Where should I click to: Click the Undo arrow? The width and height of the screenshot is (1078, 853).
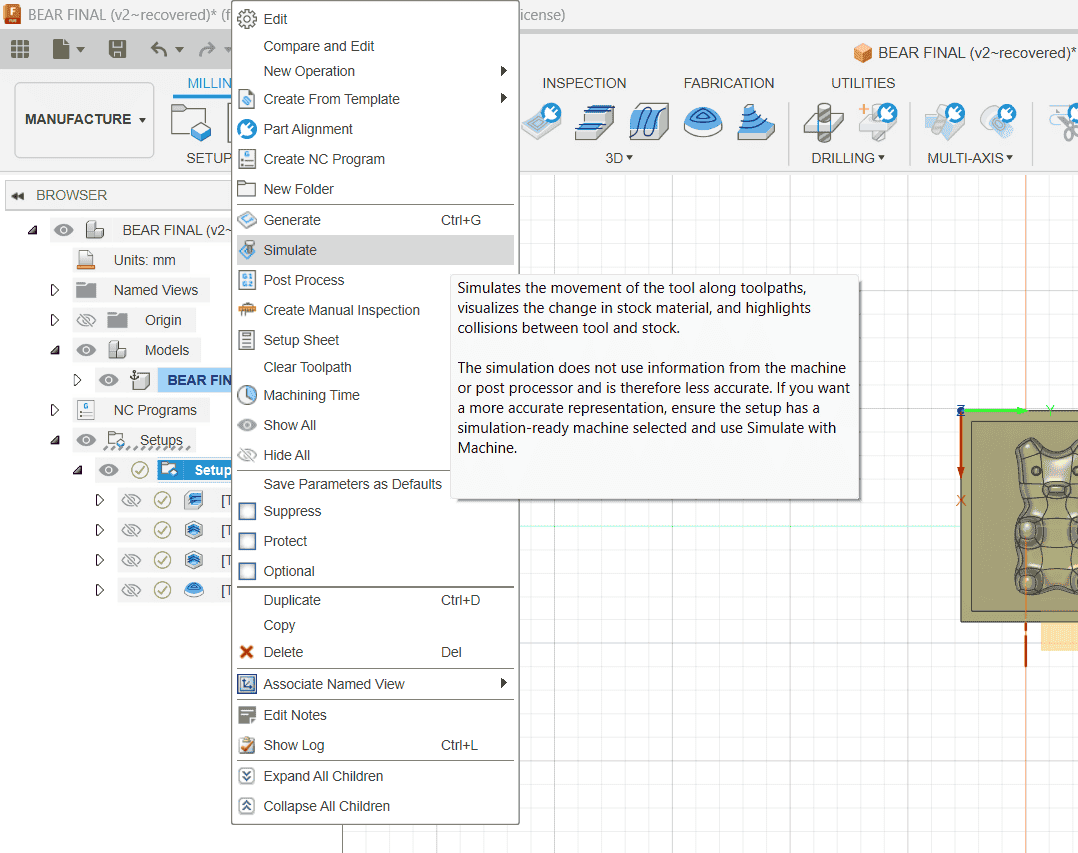pyautogui.click(x=159, y=49)
